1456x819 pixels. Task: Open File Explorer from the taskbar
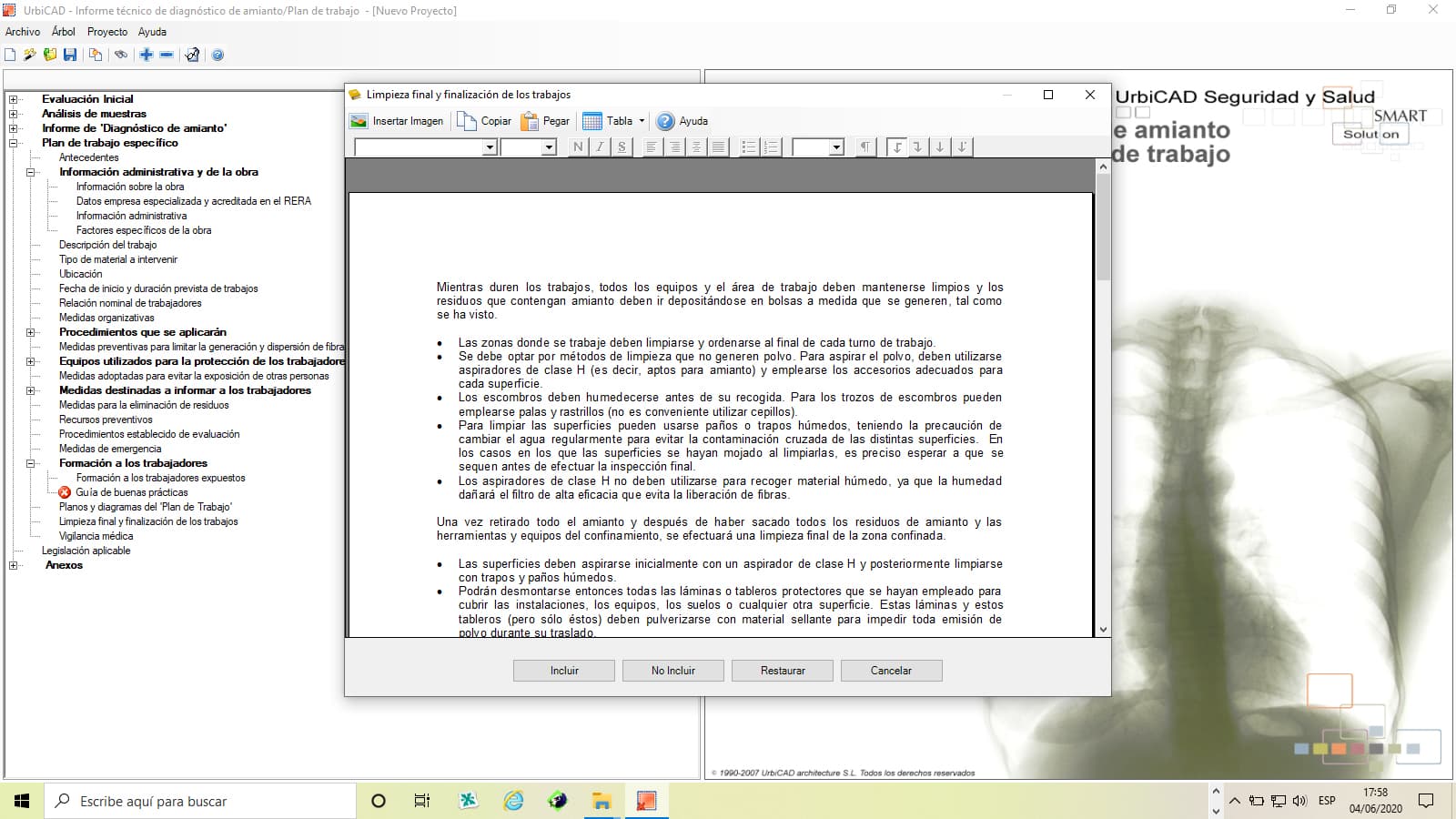pyautogui.click(x=602, y=801)
